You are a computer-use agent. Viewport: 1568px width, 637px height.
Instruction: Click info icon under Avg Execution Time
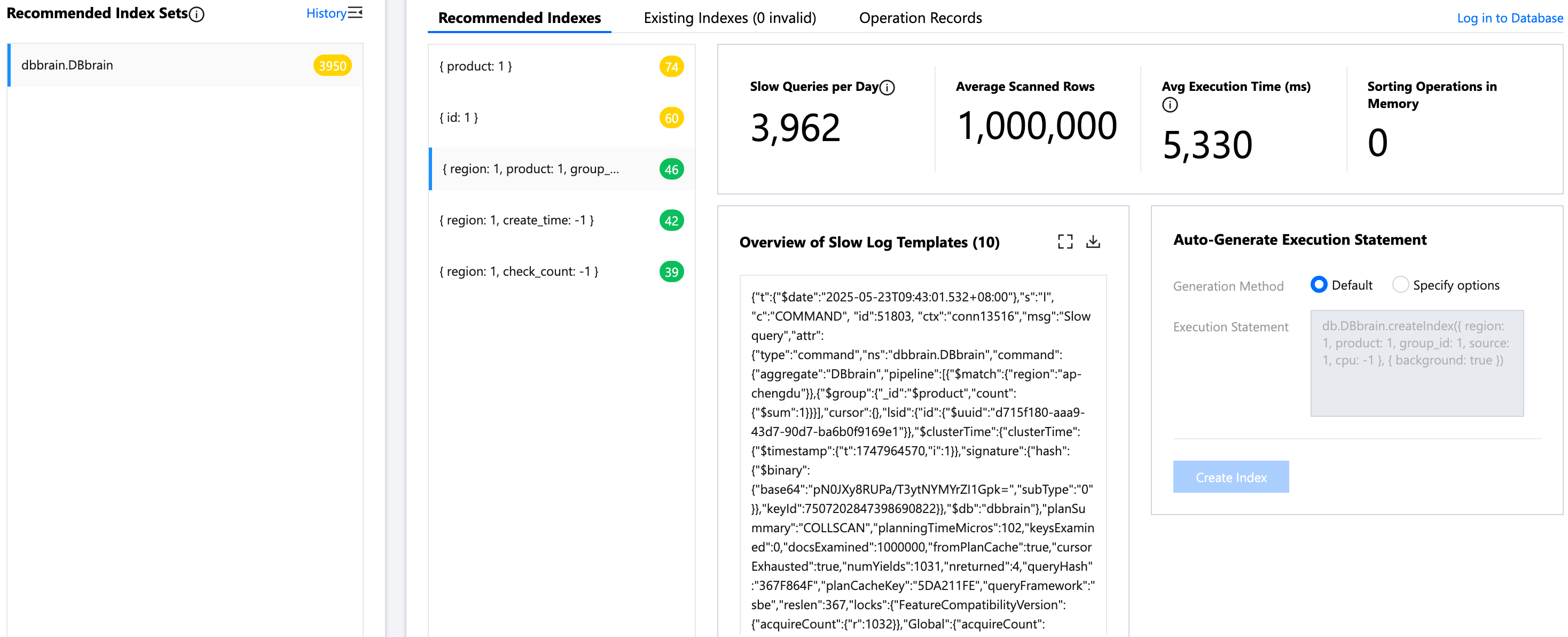click(x=1169, y=105)
